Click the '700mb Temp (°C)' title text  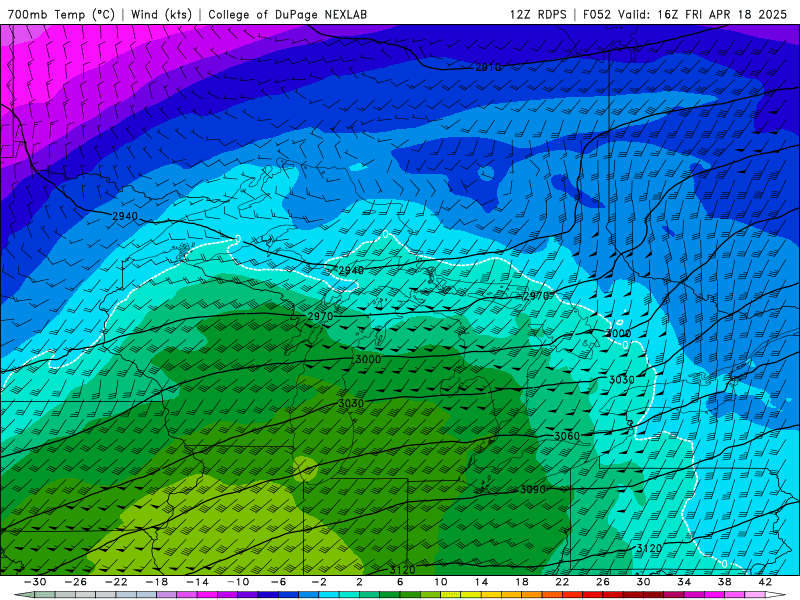(x=61, y=14)
